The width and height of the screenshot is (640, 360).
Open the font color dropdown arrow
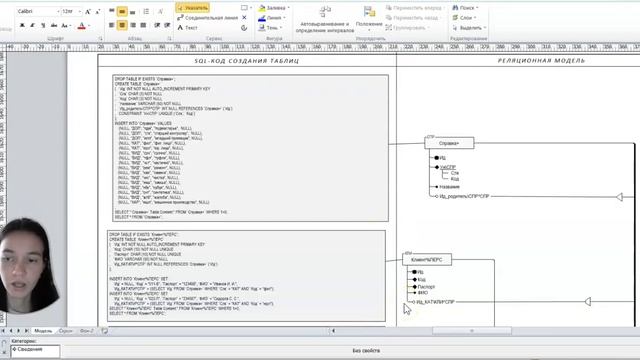coord(89,26)
